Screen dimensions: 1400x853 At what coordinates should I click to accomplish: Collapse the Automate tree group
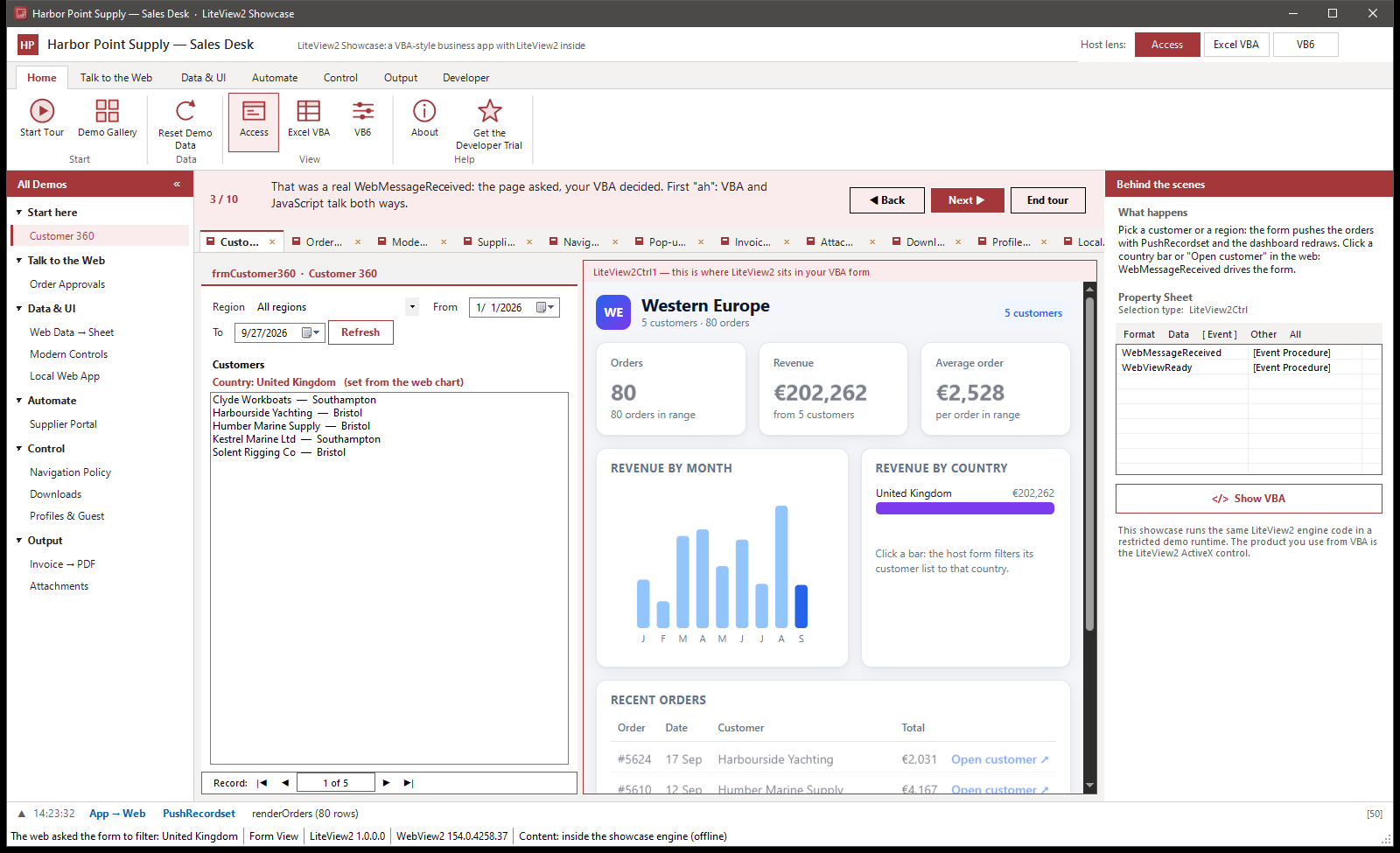click(19, 401)
